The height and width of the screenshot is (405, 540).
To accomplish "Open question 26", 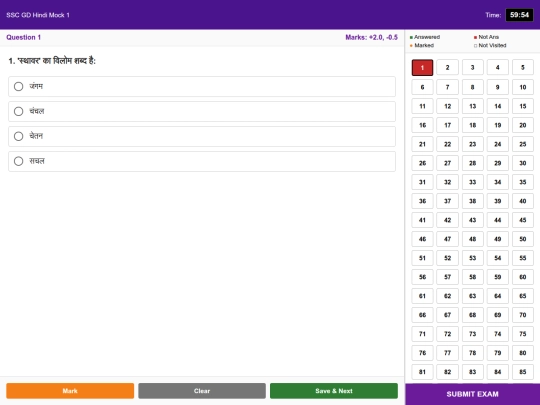I will coord(422,163).
